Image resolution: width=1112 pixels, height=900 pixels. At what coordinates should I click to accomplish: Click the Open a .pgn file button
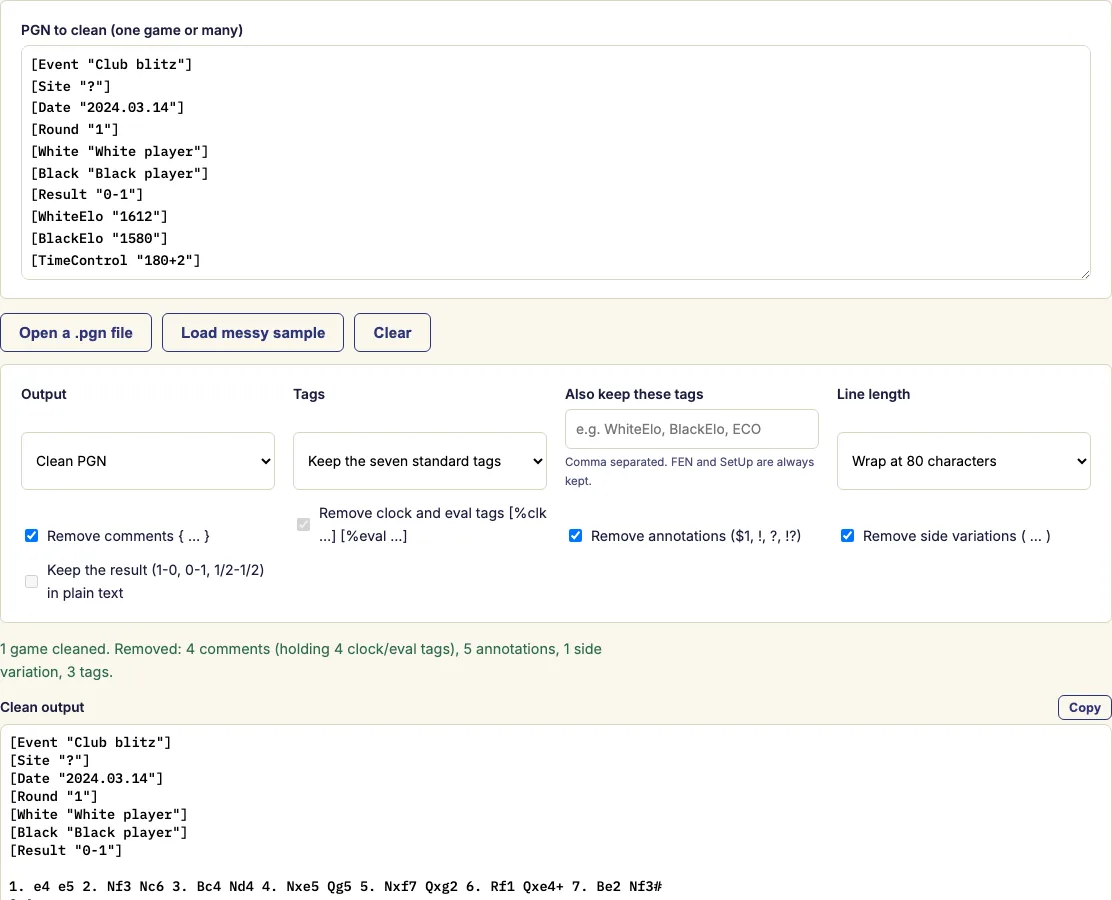(x=76, y=333)
